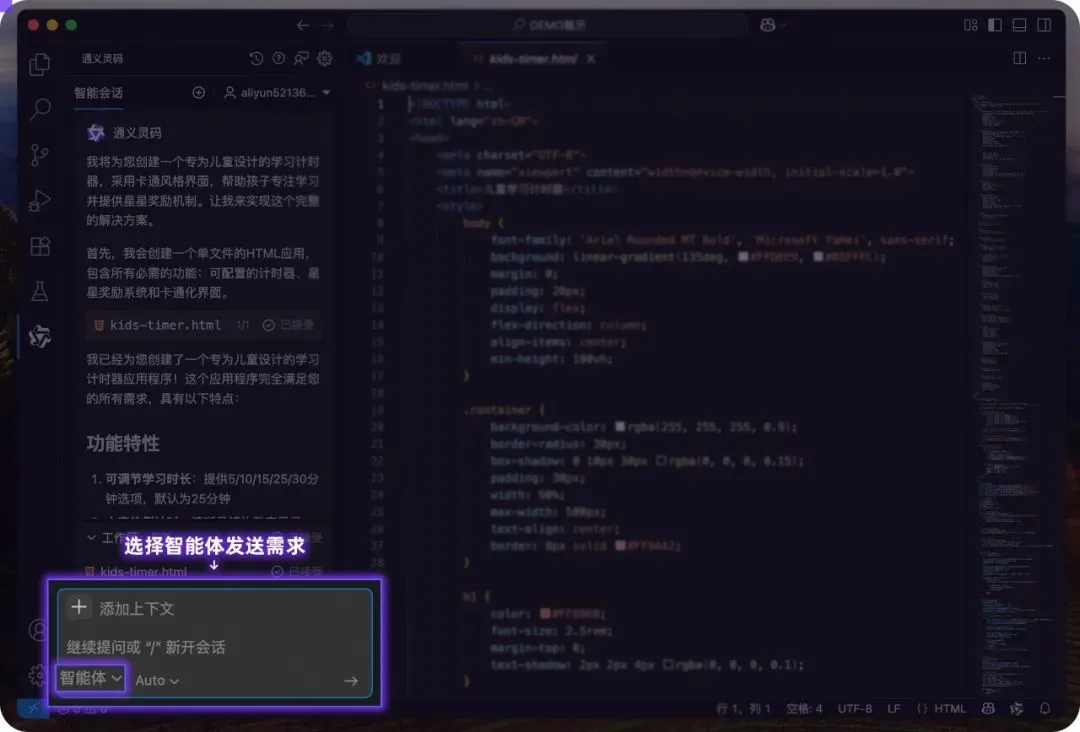Collapse the 工作区 changes section
This screenshot has width=1080, height=732.
coord(92,537)
